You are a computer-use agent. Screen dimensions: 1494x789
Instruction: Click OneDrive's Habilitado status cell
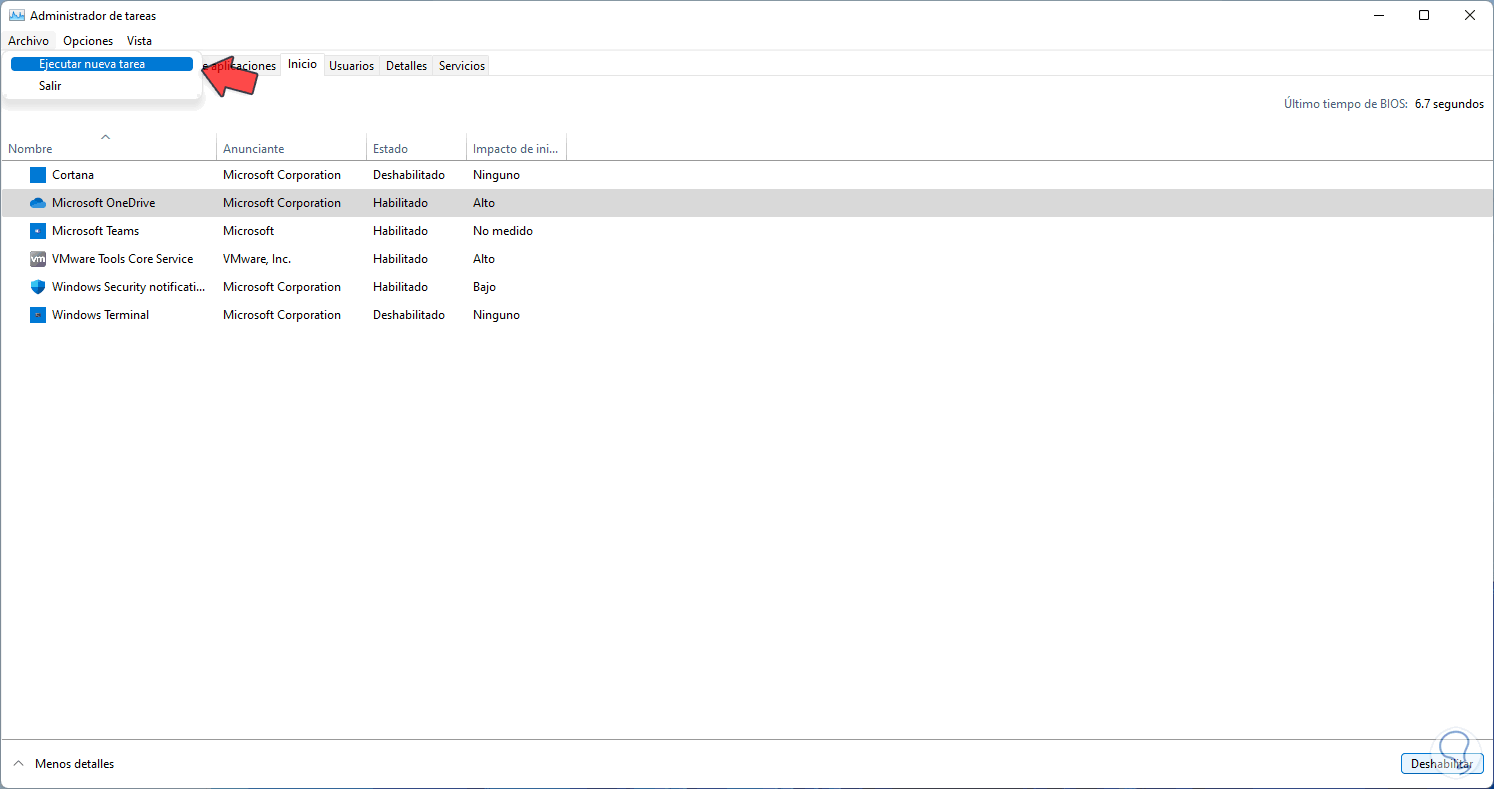click(400, 203)
